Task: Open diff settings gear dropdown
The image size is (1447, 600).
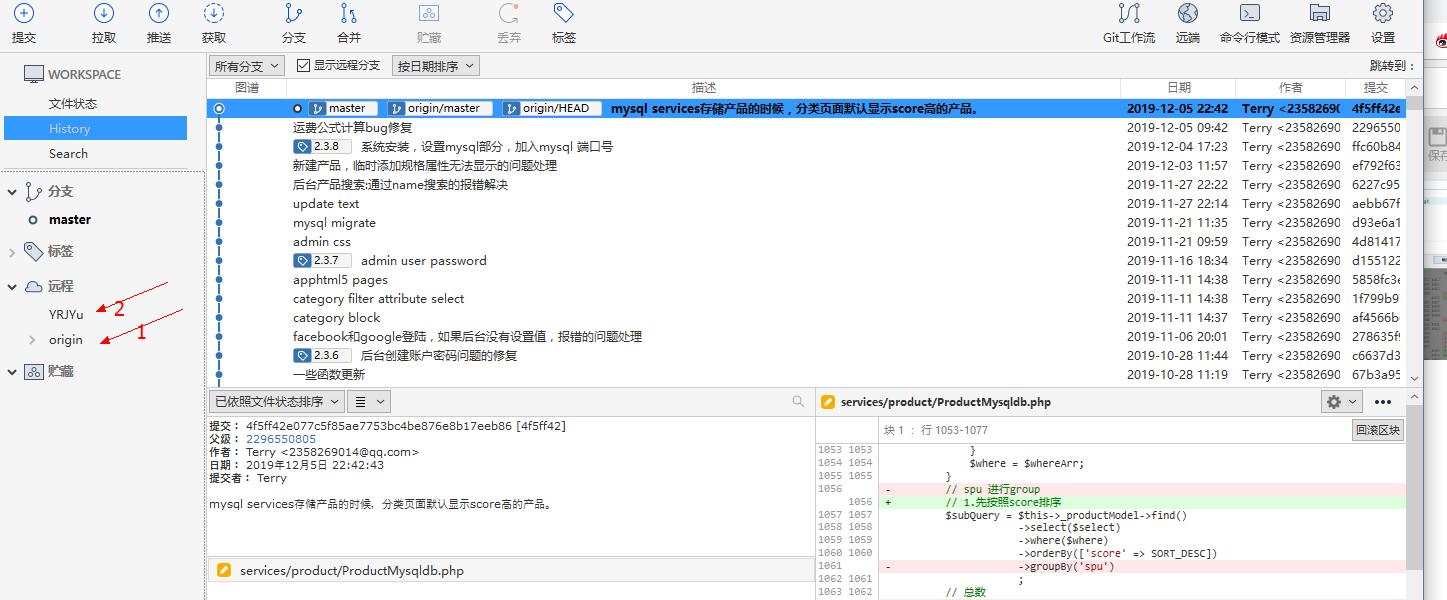Action: click(1341, 401)
